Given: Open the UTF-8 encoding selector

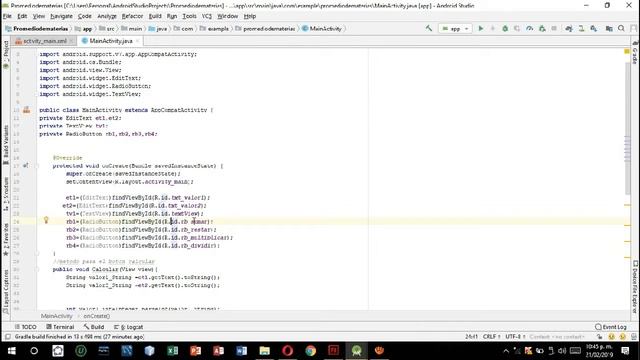Looking at the screenshot, I should (x=515, y=337).
